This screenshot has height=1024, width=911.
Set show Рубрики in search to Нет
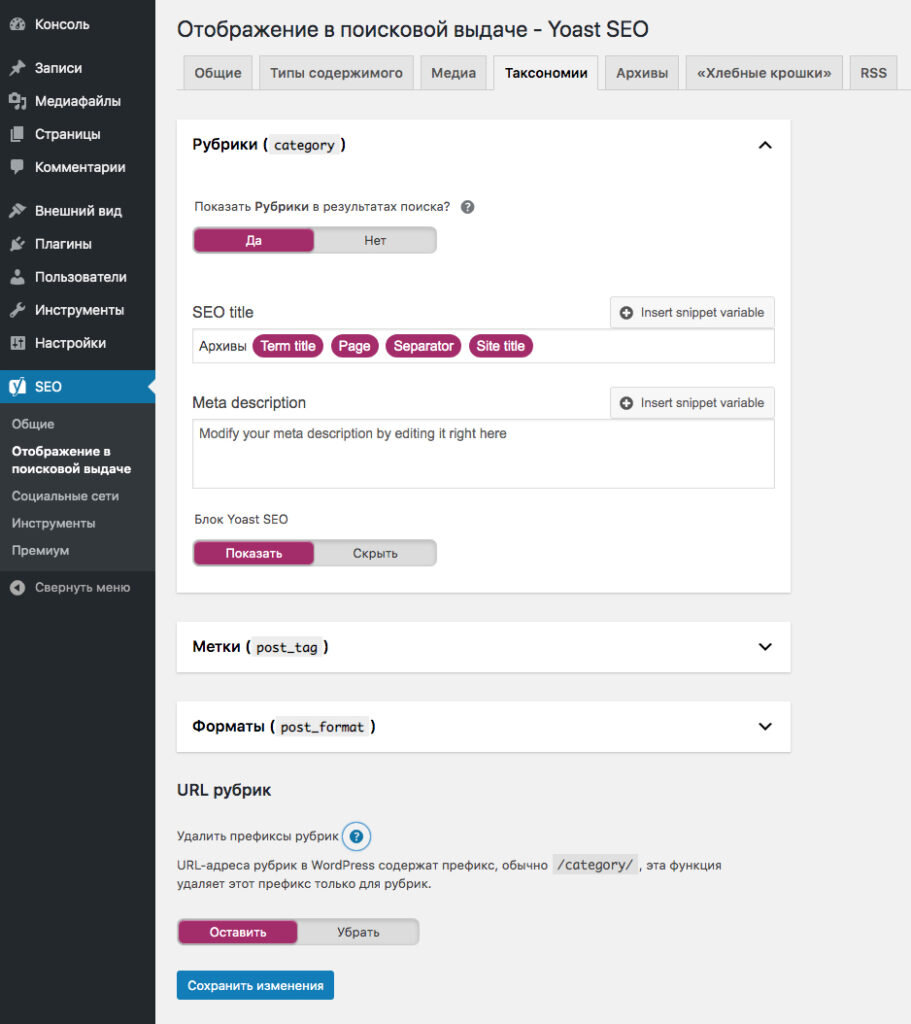pyautogui.click(x=375, y=240)
